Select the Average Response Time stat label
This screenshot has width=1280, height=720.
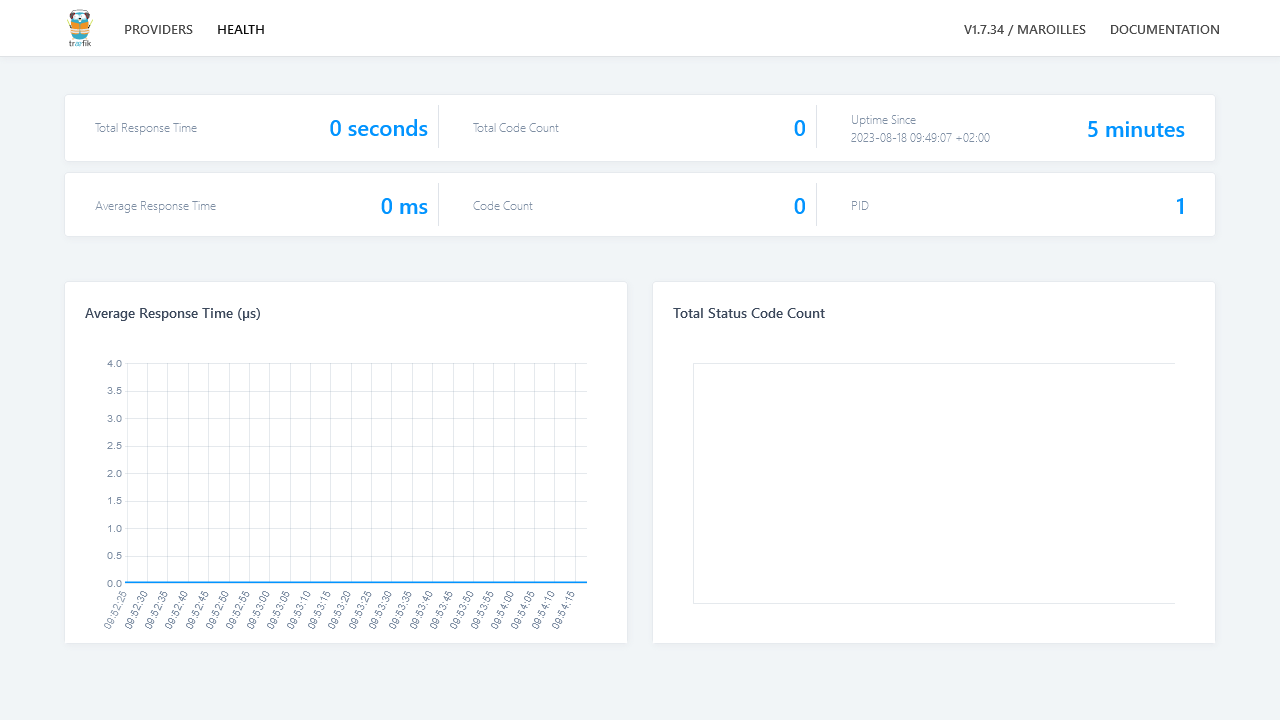tap(155, 206)
